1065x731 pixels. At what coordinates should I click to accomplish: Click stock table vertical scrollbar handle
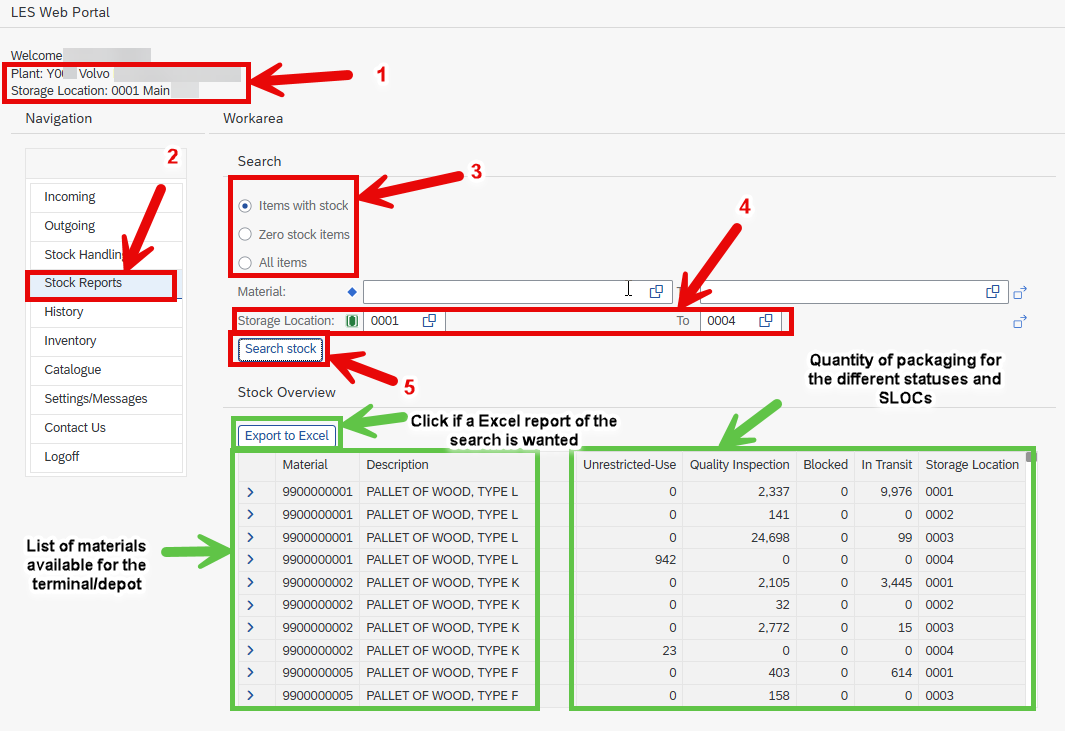pos(1031,457)
